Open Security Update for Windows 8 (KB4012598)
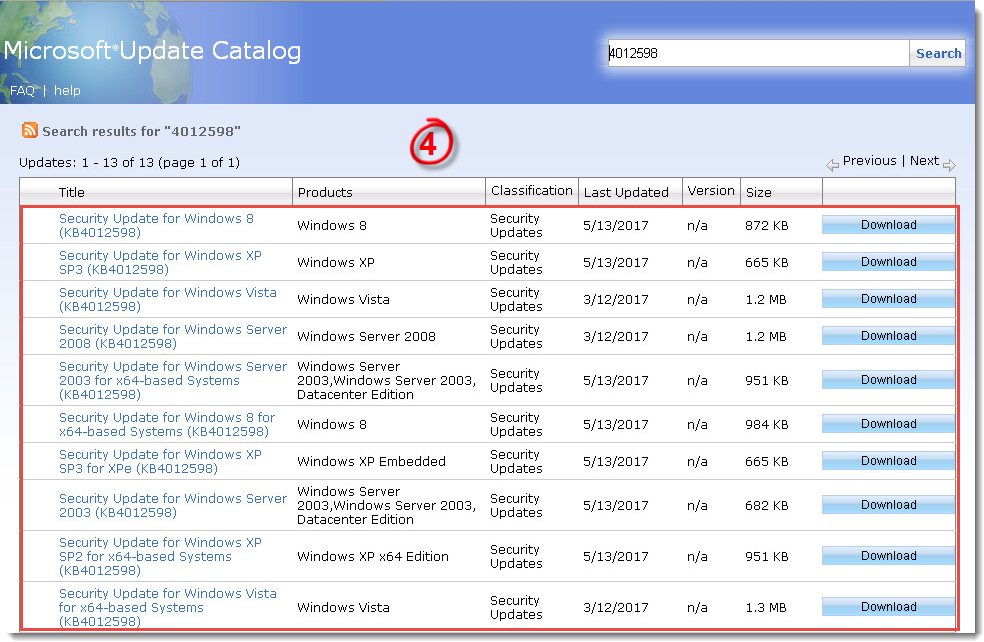This screenshot has height=642, width=984. pos(156,225)
